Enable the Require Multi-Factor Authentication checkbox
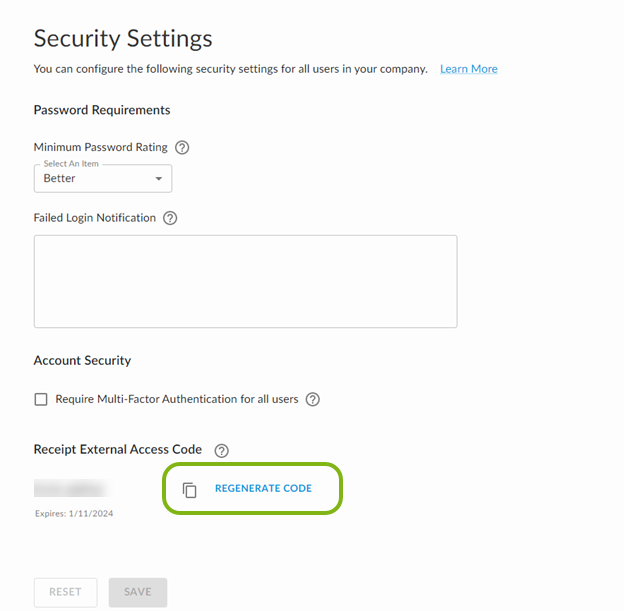This screenshot has width=624, height=611. coord(41,399)
